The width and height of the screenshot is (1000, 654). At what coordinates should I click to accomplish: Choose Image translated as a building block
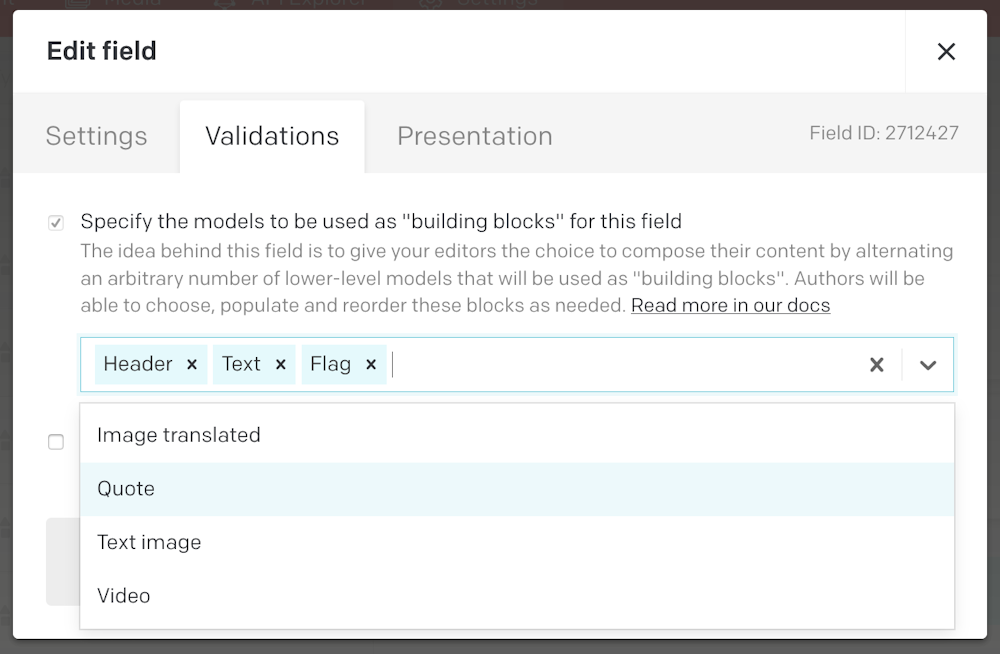pyautogui.click(x=178, y=434)
